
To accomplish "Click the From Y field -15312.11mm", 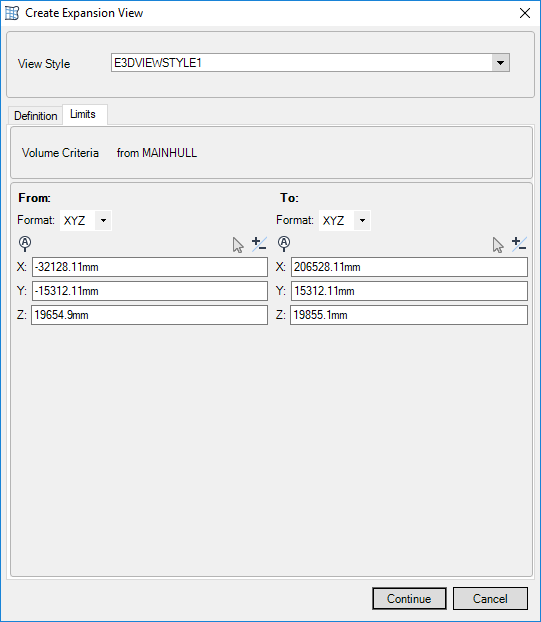I will tap(150, 291).
